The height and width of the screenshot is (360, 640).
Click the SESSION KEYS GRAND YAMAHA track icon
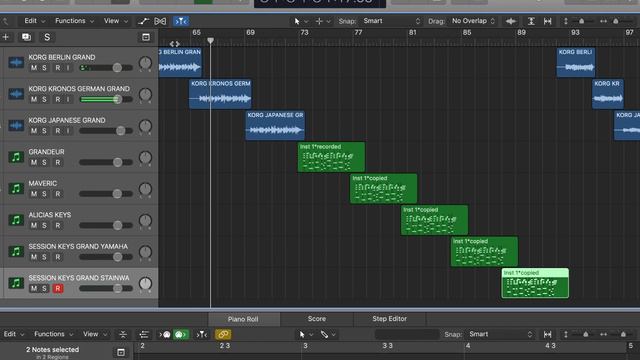point(16,251)
